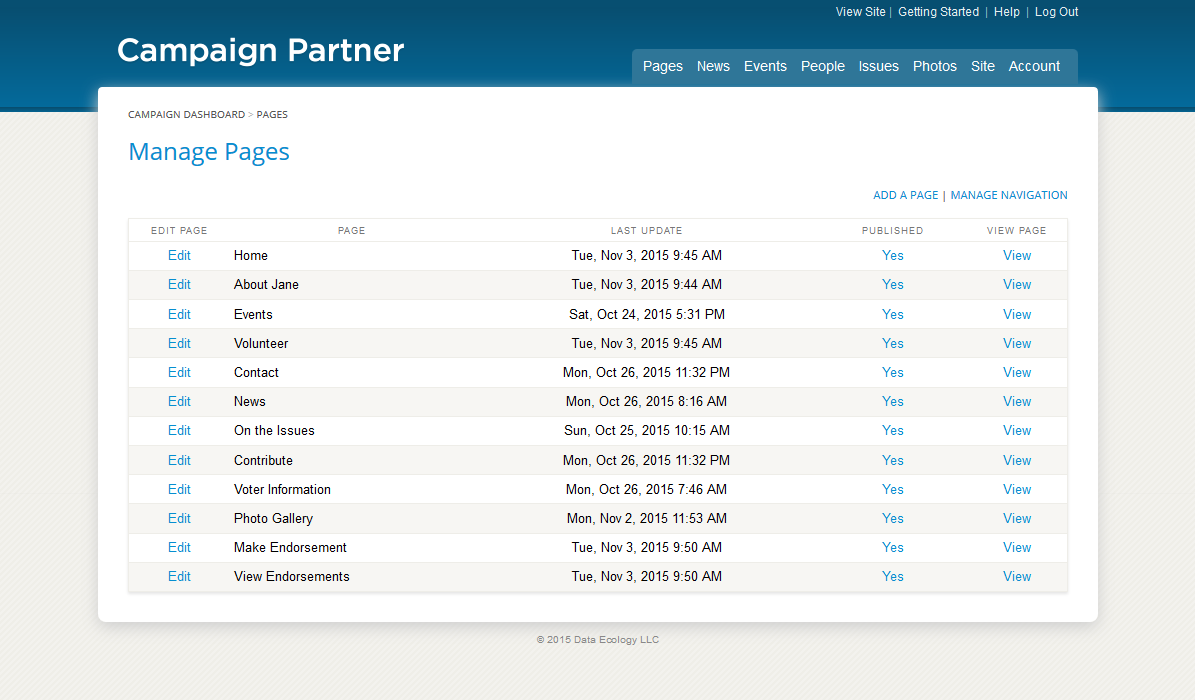This screenshot has width=1195, height=700.
Task: Edit the Volunteer page
Action: click(179, 343)
